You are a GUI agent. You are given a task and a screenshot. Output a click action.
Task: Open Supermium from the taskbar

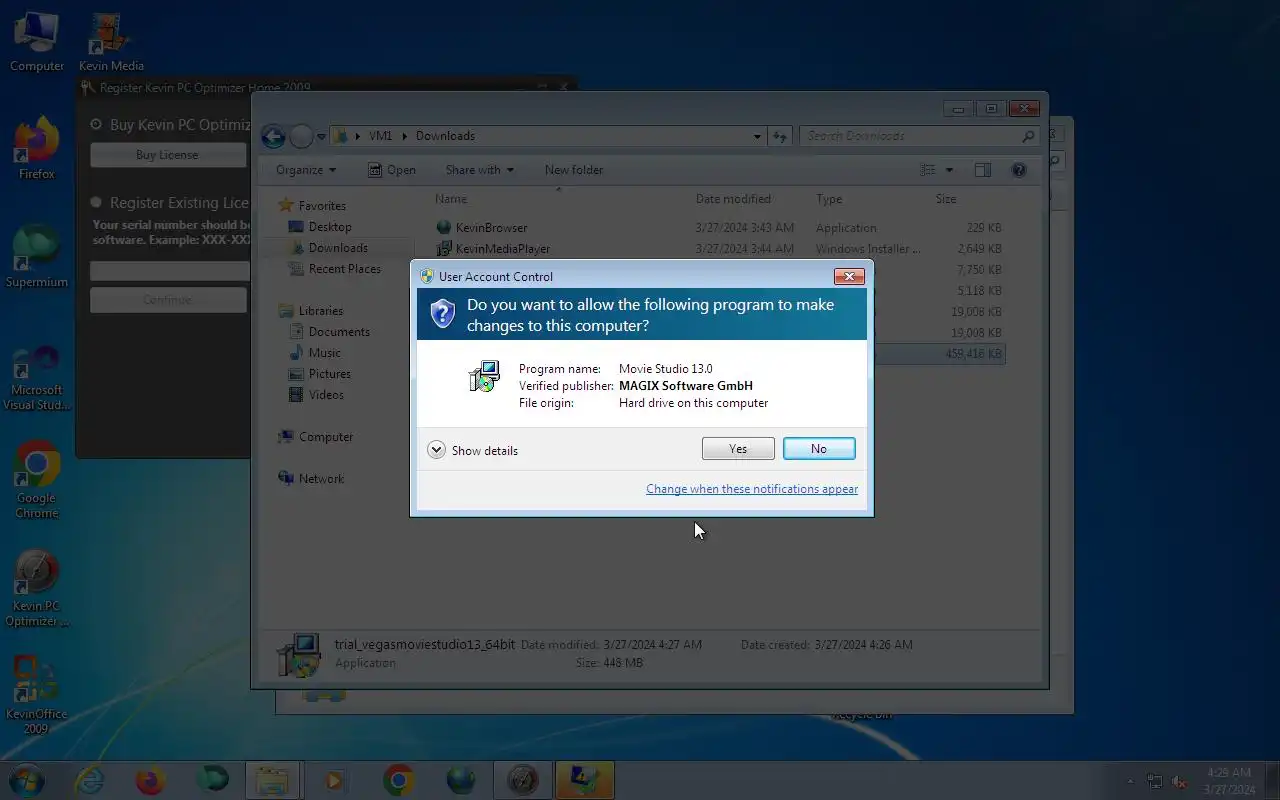pos(212,780)
